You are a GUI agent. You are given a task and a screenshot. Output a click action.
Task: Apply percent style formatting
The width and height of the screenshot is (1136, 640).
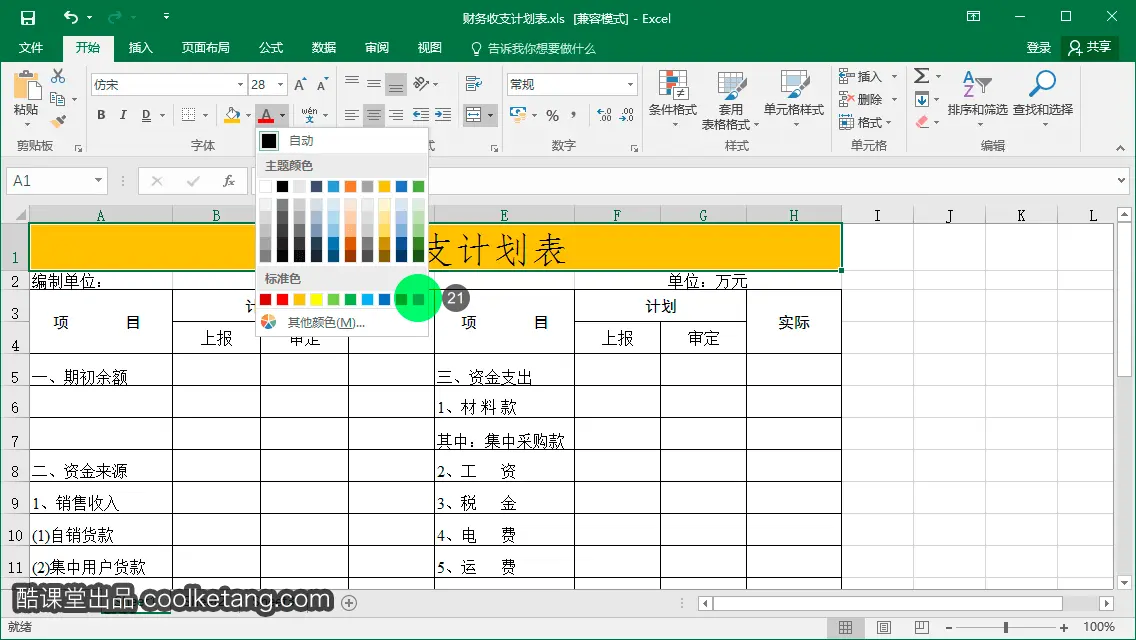click(x=553, y=115)
